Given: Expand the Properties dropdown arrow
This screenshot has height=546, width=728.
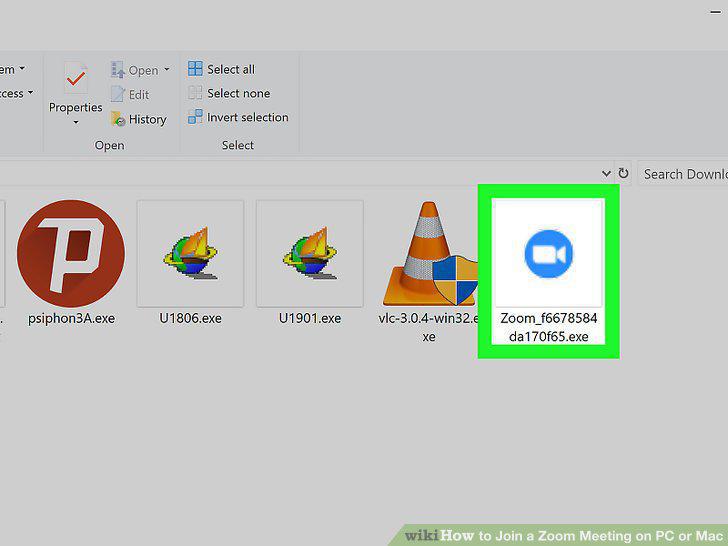Looking at the screenshot, I should click(x=76, y=123).
